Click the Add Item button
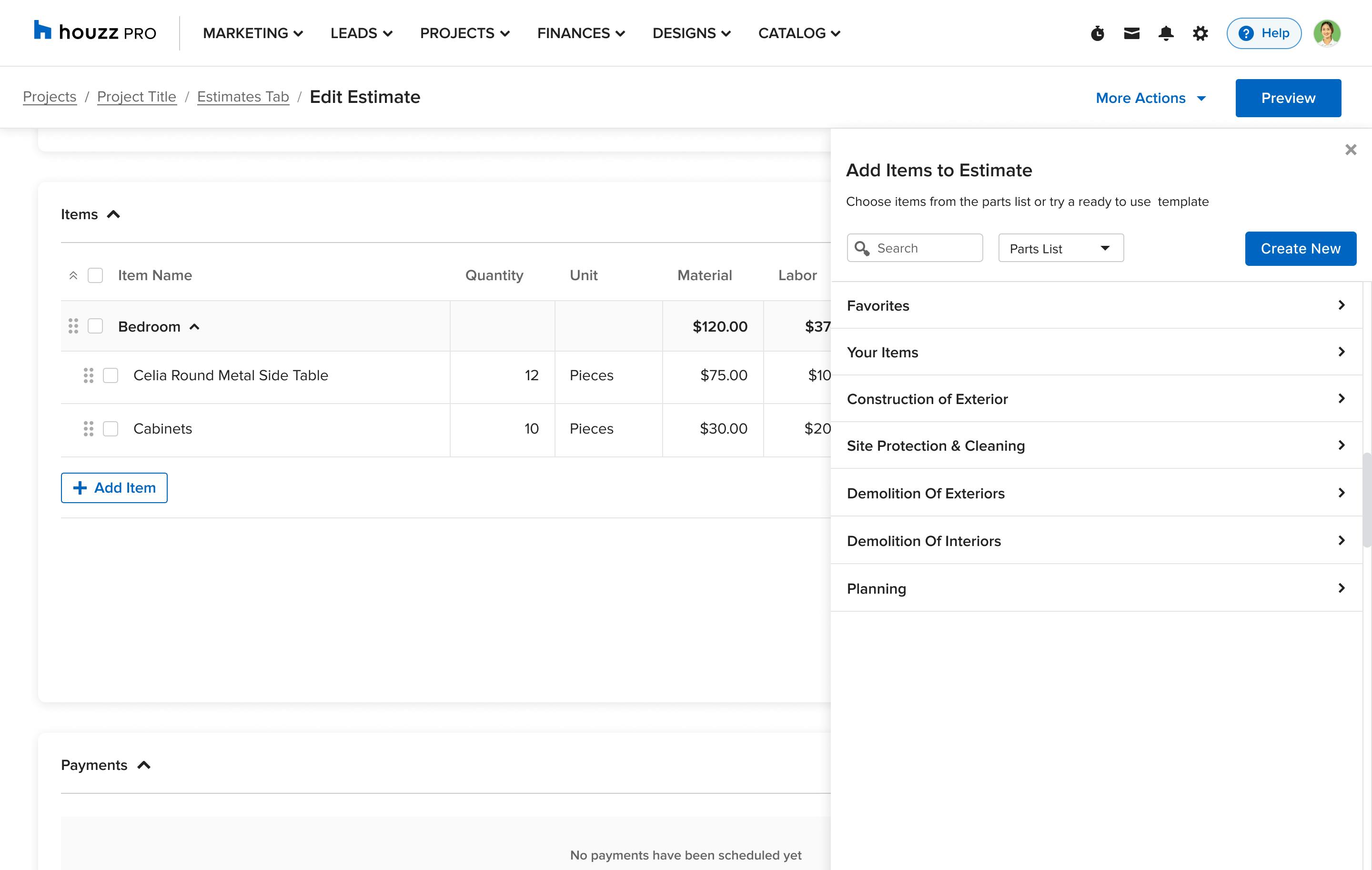The height and width of the screenshot is (870, 1372). (x=114, y=488)
